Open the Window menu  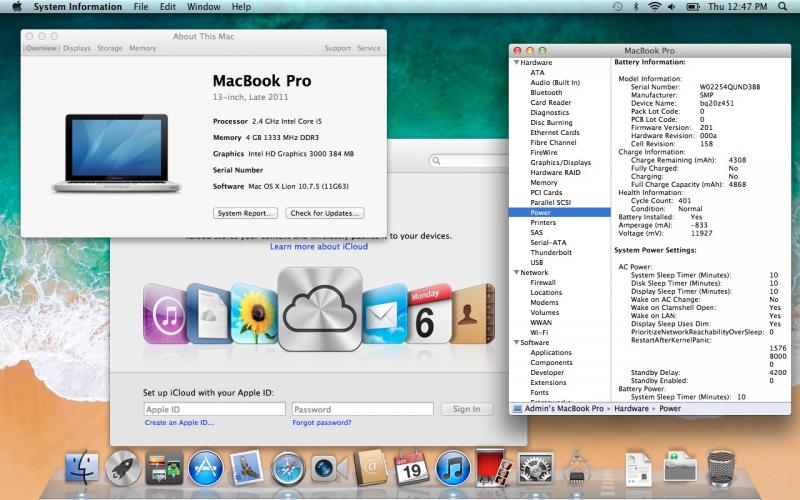tap(204, 7)
